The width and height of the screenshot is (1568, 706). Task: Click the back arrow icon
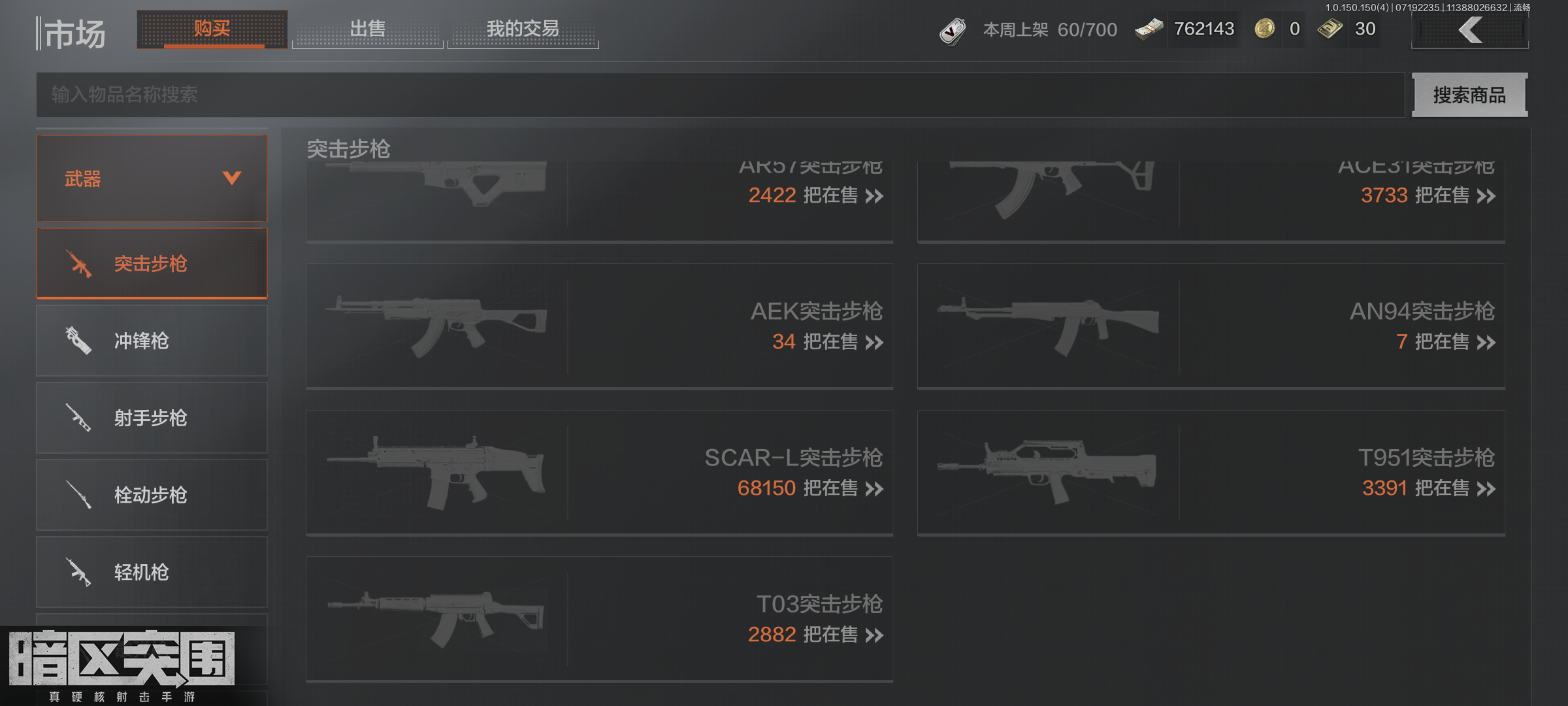(1470, 30)
